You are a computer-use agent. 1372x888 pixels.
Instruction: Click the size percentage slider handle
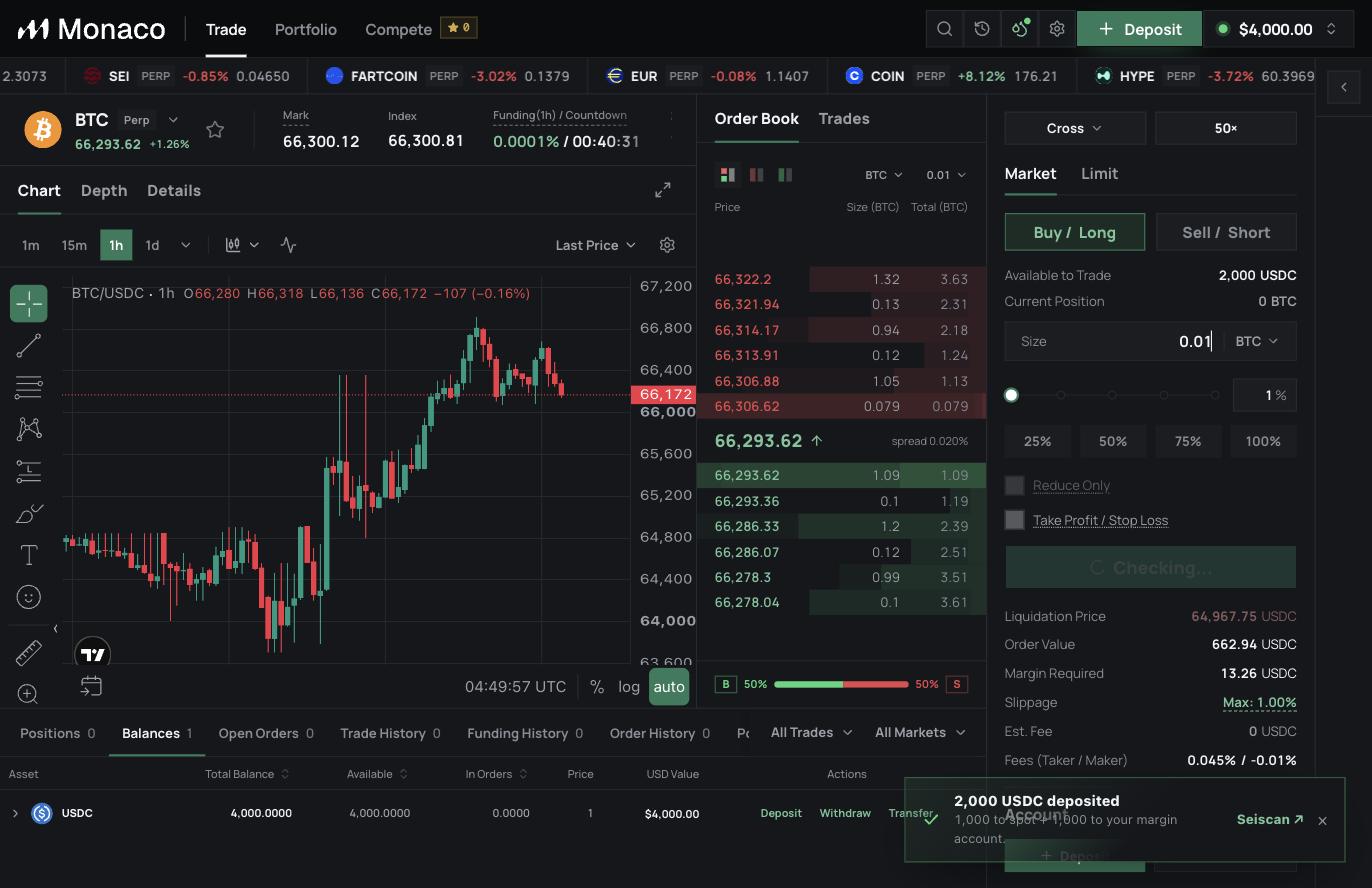pyautogui.click(x=1011, y=395)
